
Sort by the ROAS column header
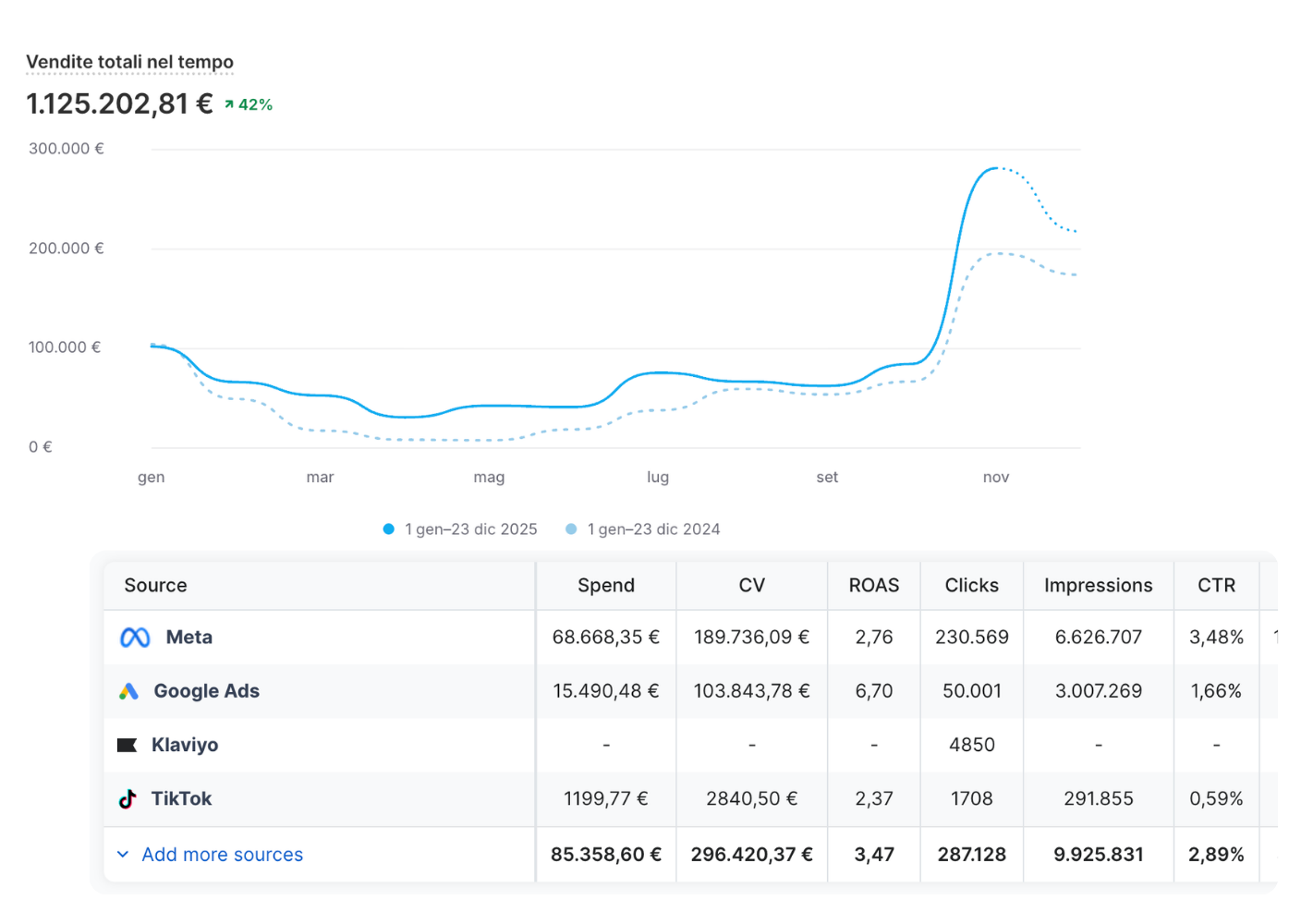tap(873, 585)
